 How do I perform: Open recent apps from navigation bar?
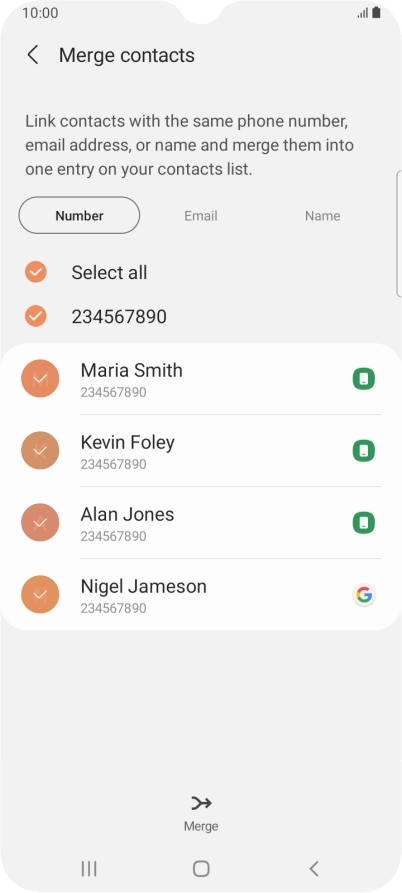point(89,869)
